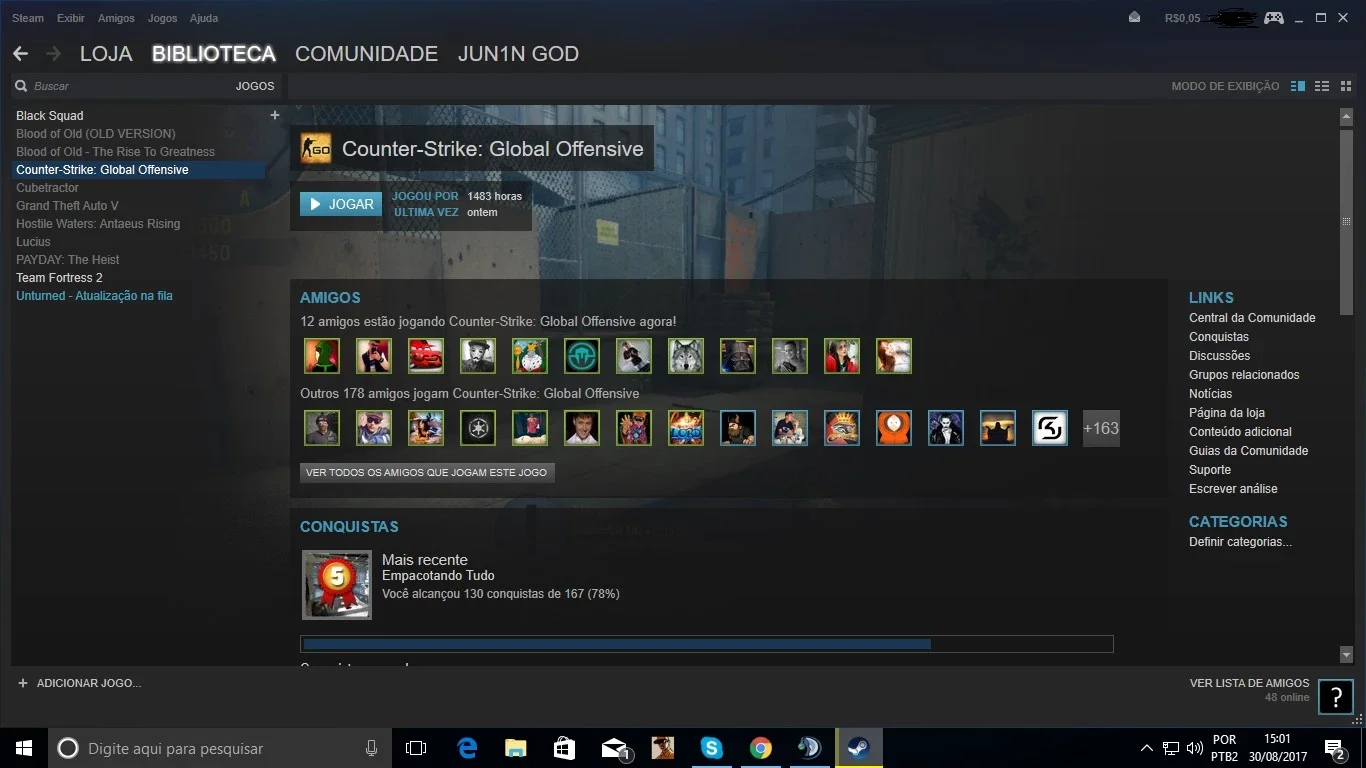This screenshot has height=768, width=1366.
Task: Click the Steam icon in the taskbar
Action: [859, 748]
